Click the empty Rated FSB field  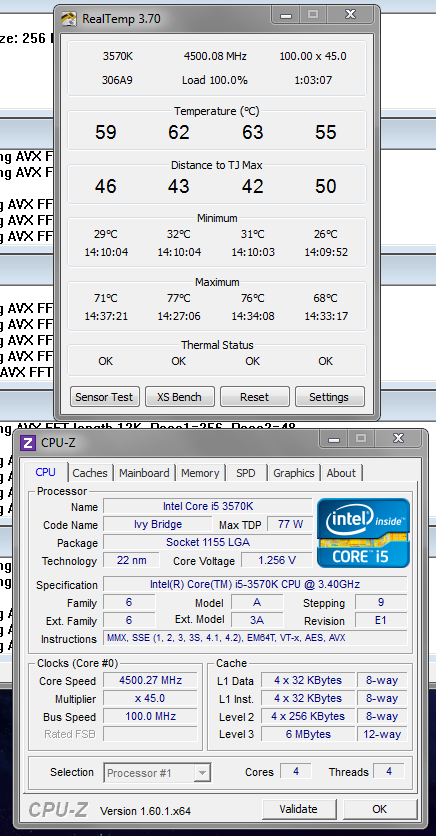(150, 734)
